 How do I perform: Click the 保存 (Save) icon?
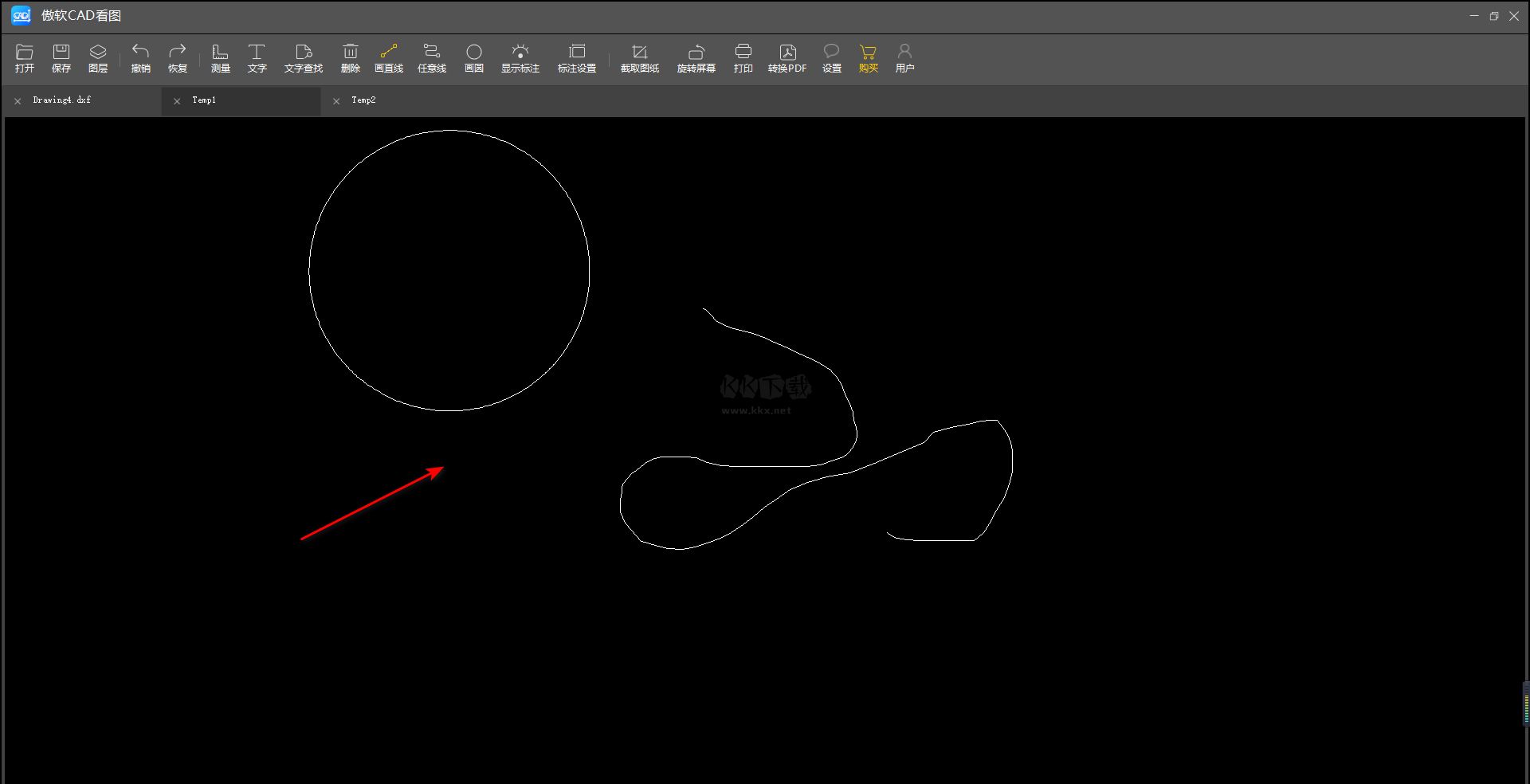pos(61,58)
